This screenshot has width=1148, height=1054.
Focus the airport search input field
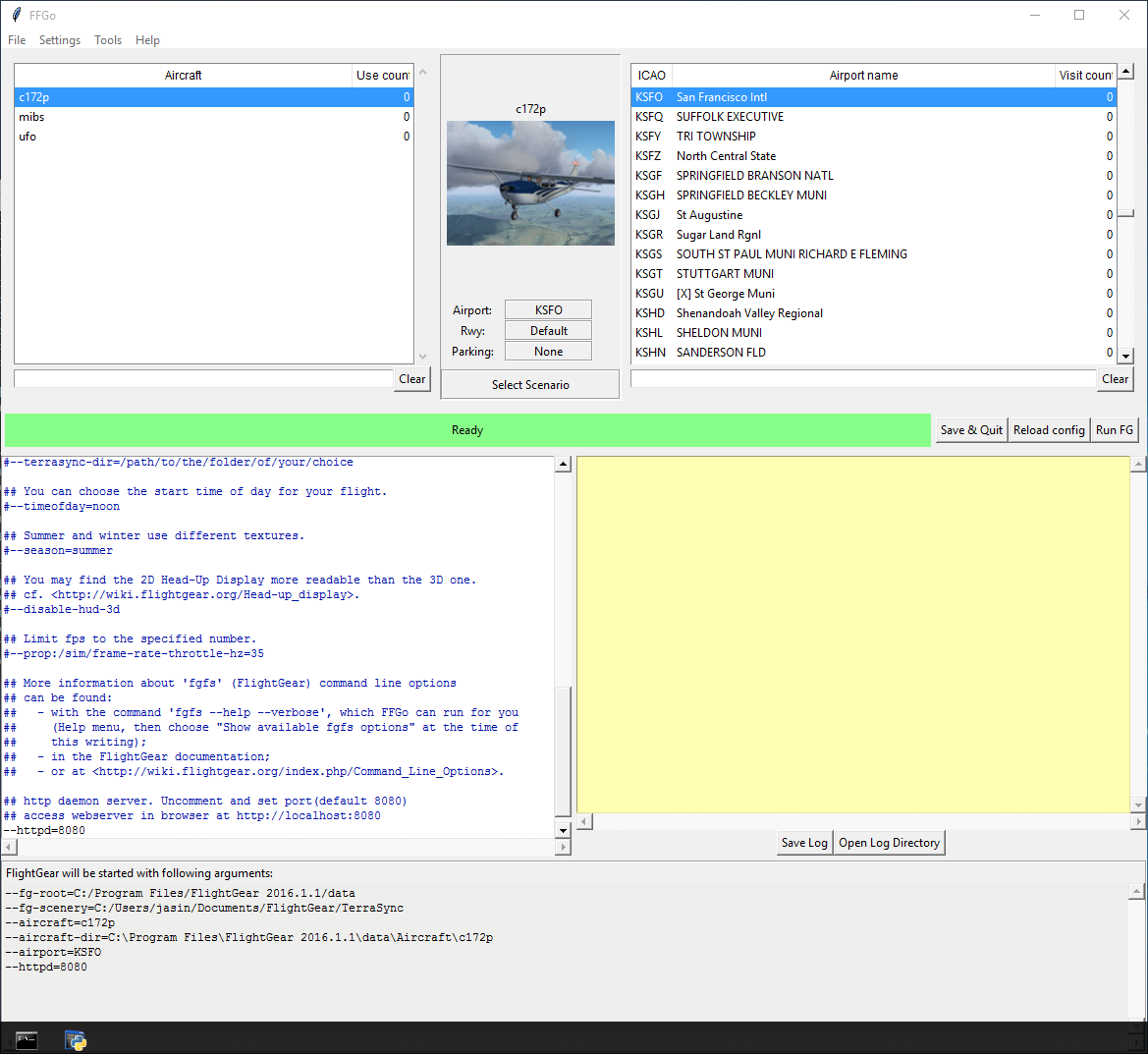[x=863, y=379]
